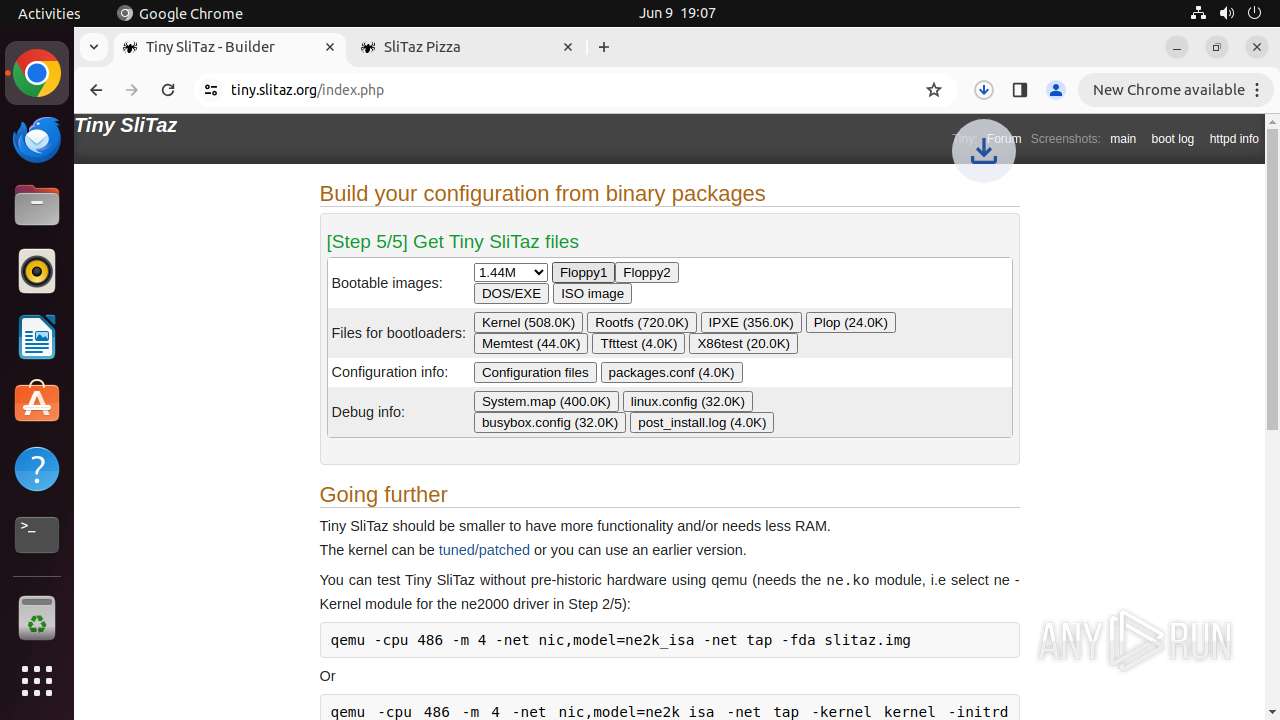This screenshot has height=720, width=1280.
Task: Get the ISO image
Action: point(592,293)
